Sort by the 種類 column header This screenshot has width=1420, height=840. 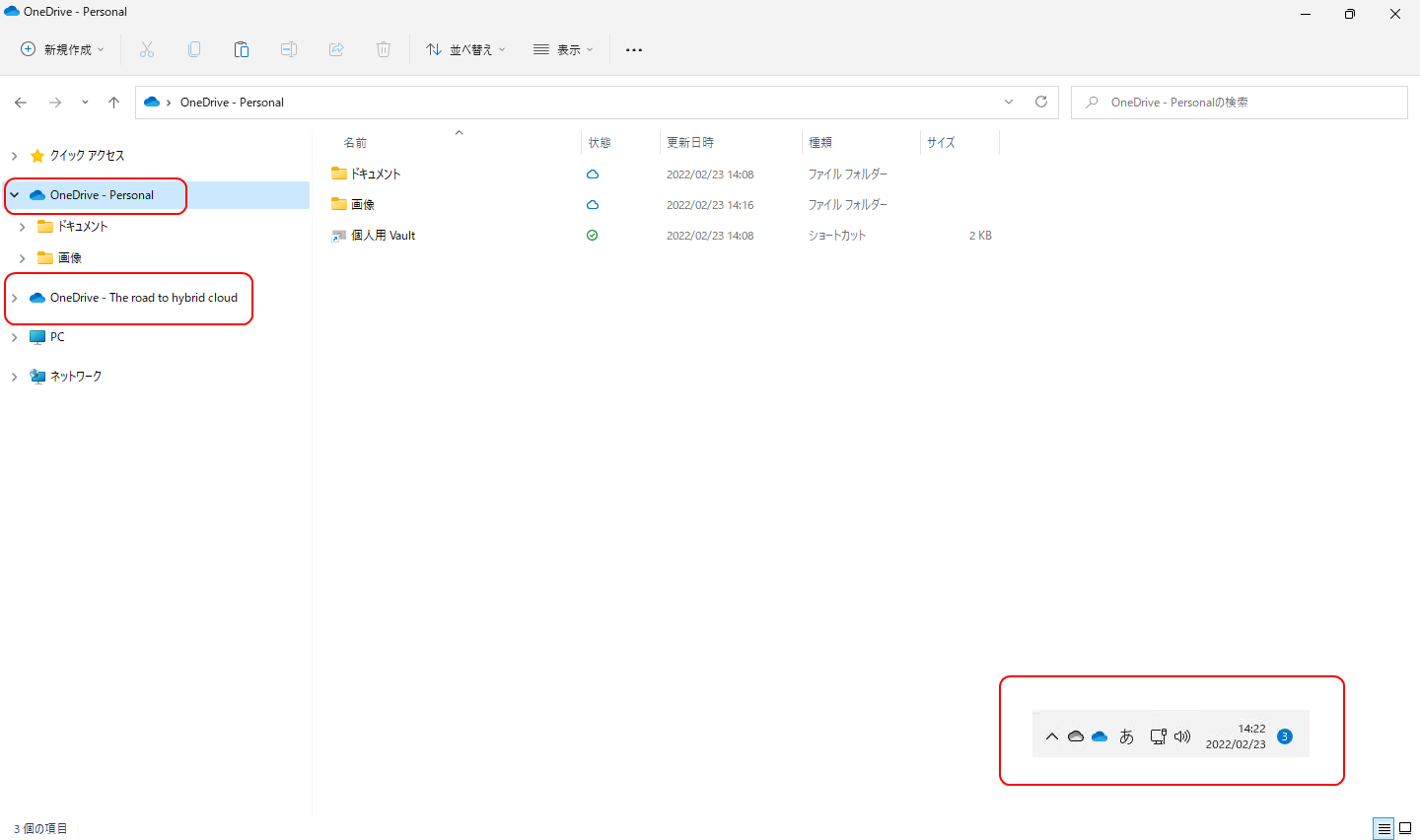pyautogui.click(x=820, y=143)
